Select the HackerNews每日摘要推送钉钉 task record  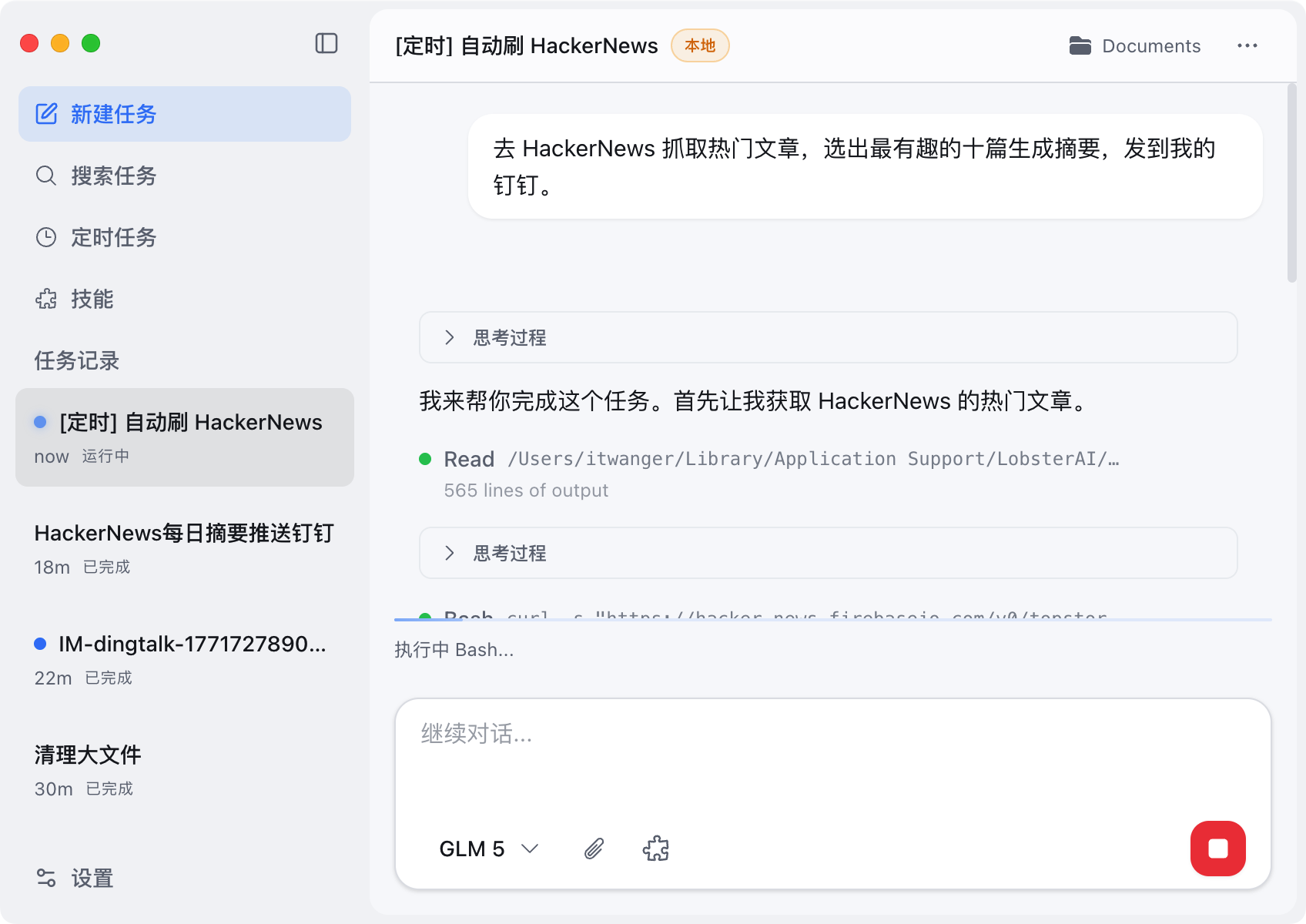[184, 548]
